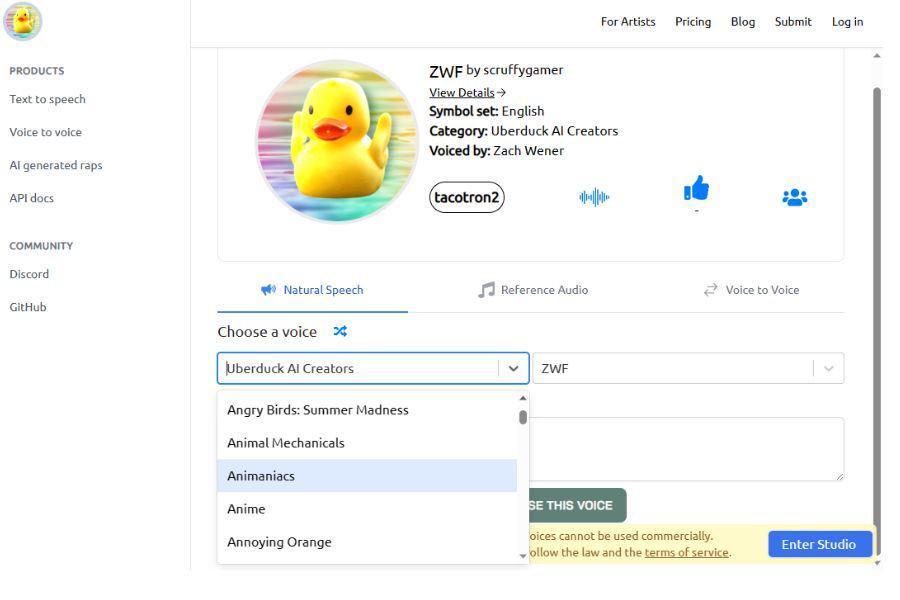Expand the ZWF voice dropdown

(x=829, y=369)
